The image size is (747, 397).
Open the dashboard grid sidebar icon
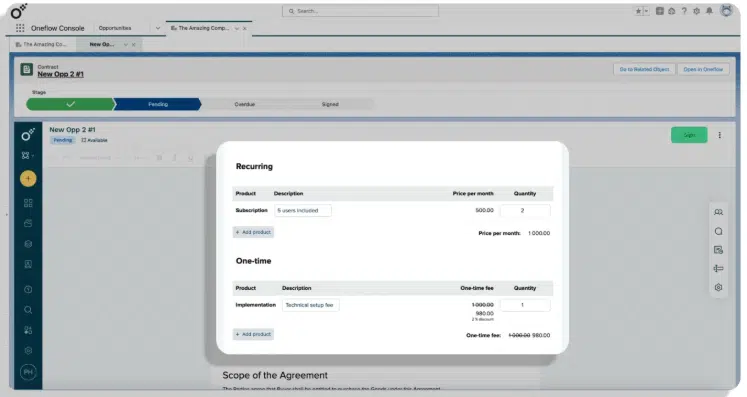coord(28,203)
